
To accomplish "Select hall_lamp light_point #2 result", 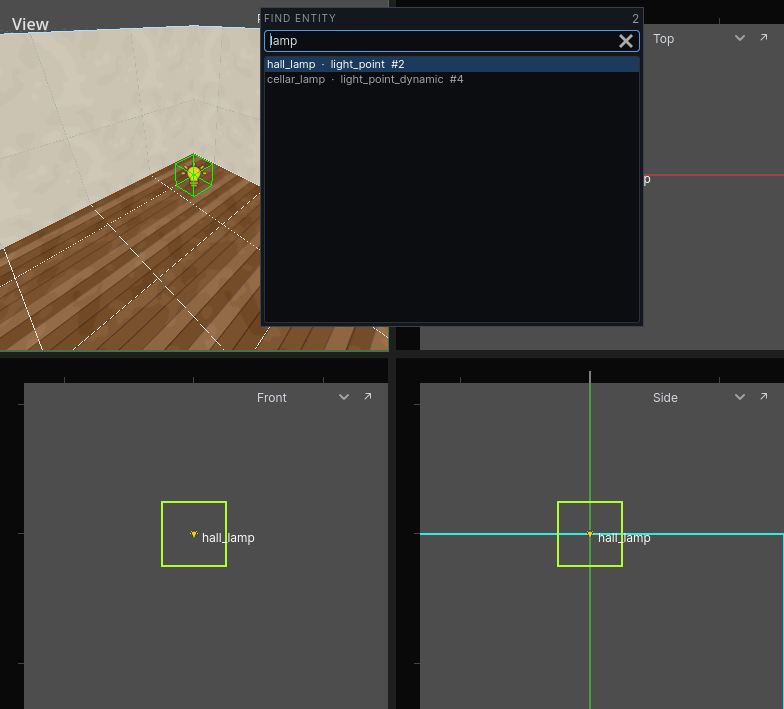I will tap(452, 64).
